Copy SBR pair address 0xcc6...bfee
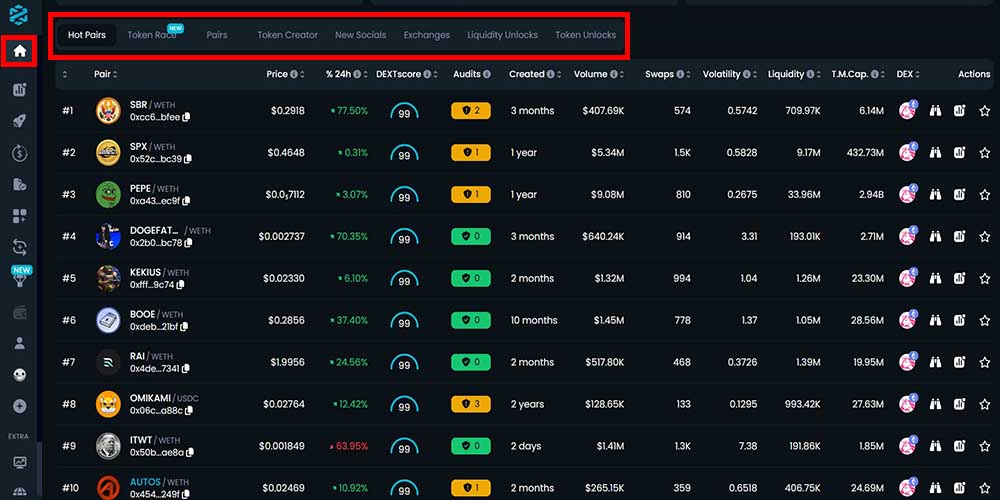Viewport: 1000px width, 500px height. [186, 117]
